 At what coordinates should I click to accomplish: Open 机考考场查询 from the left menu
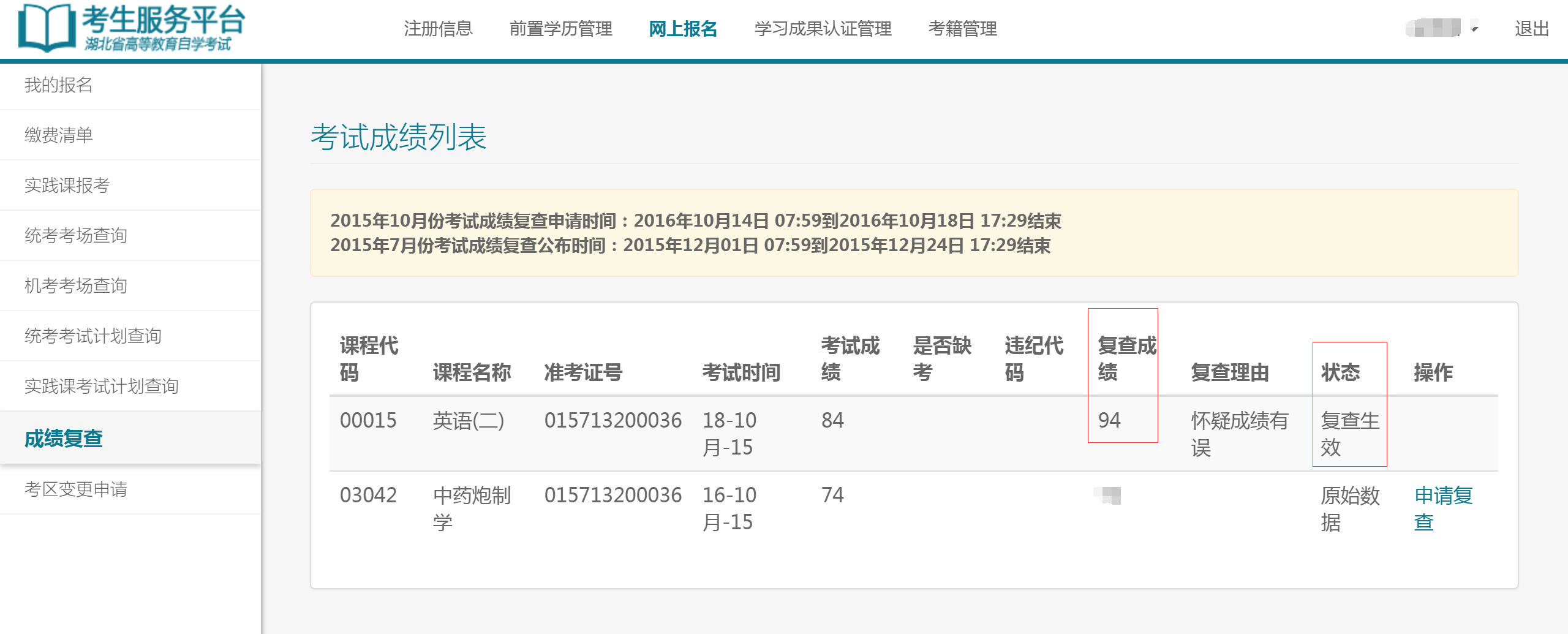(76, 285)
